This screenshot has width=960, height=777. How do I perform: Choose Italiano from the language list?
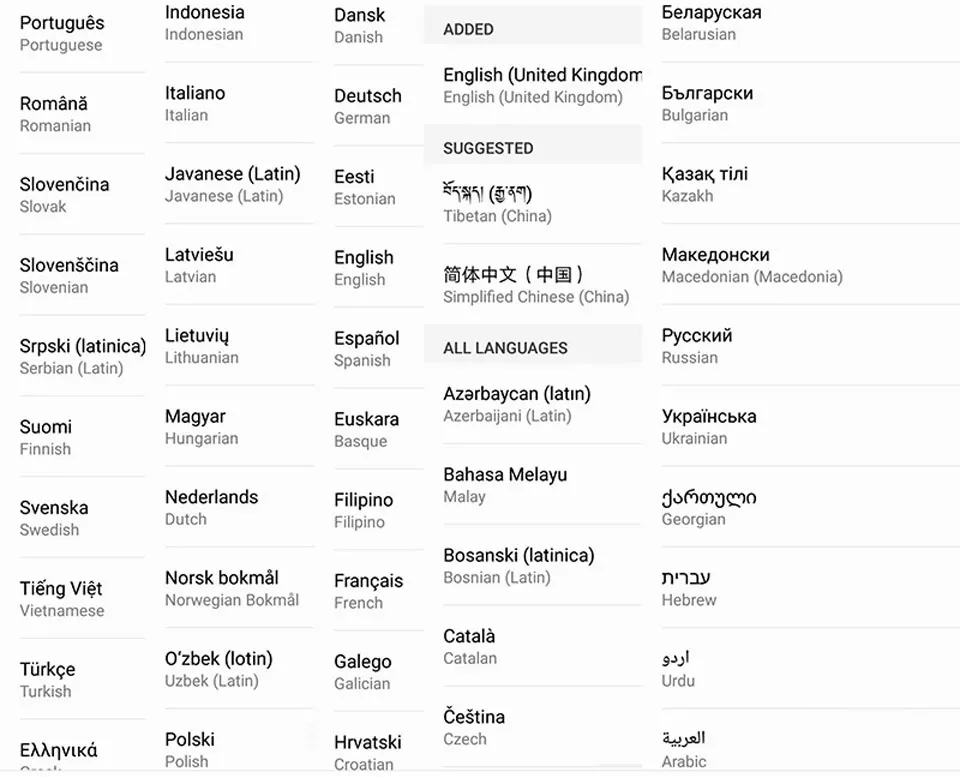pyautogui.click(x=239, y=103)
